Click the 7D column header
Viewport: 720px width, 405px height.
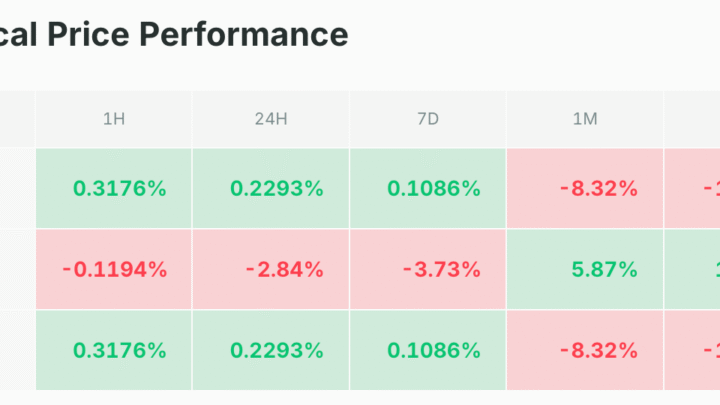coord(428,119)
